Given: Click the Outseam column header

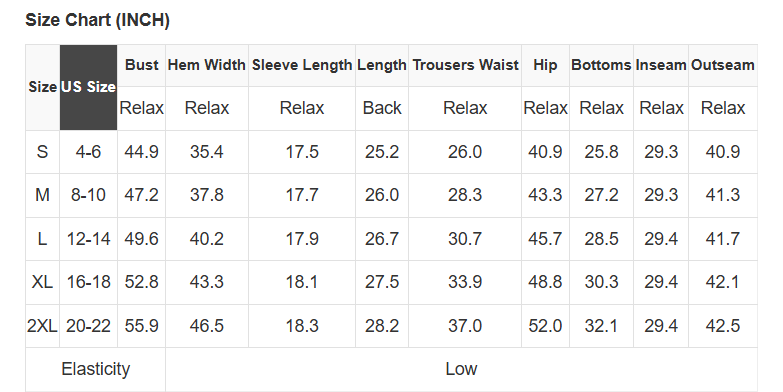Looking at the screenshot, I should (723, 65).
